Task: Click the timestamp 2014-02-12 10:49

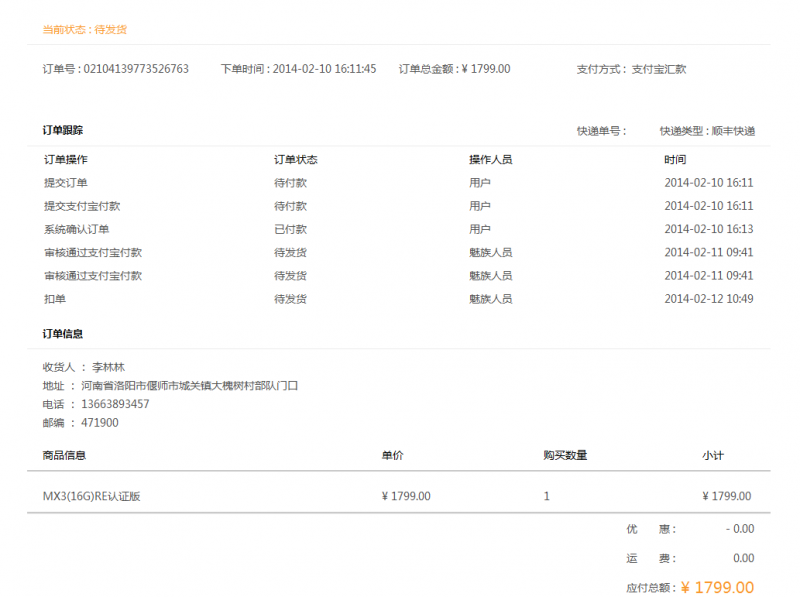Action: (x=708, y=299)
